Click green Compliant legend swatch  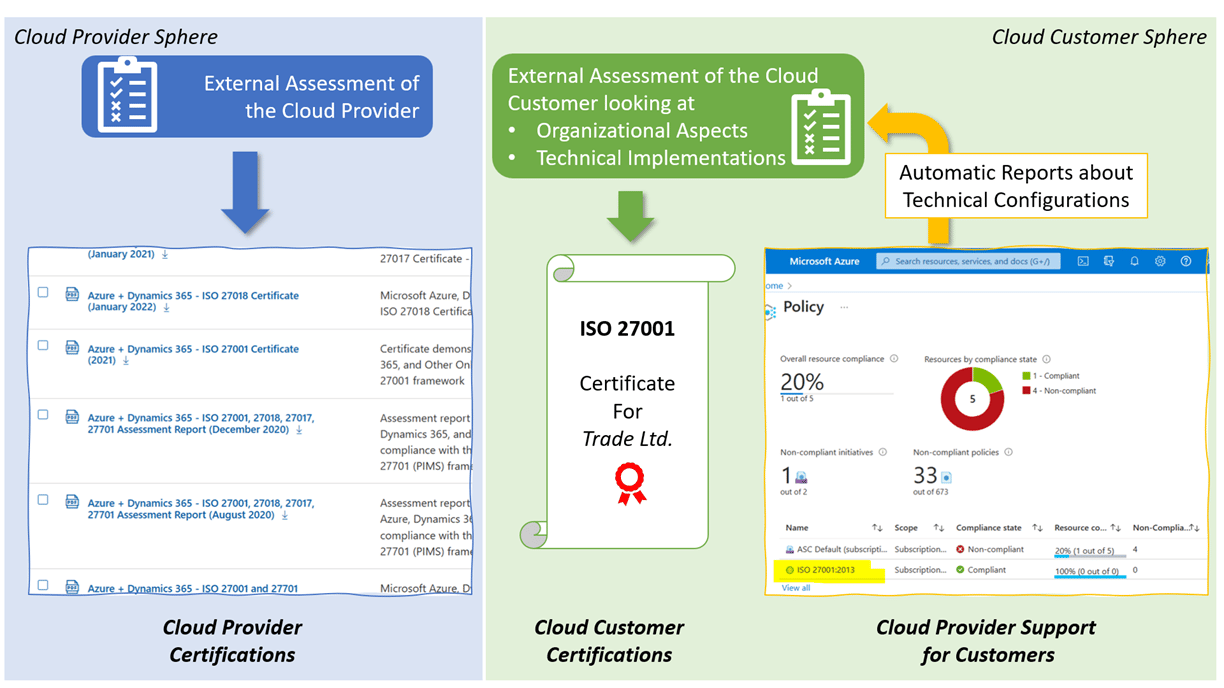[x=1026, y=376]
